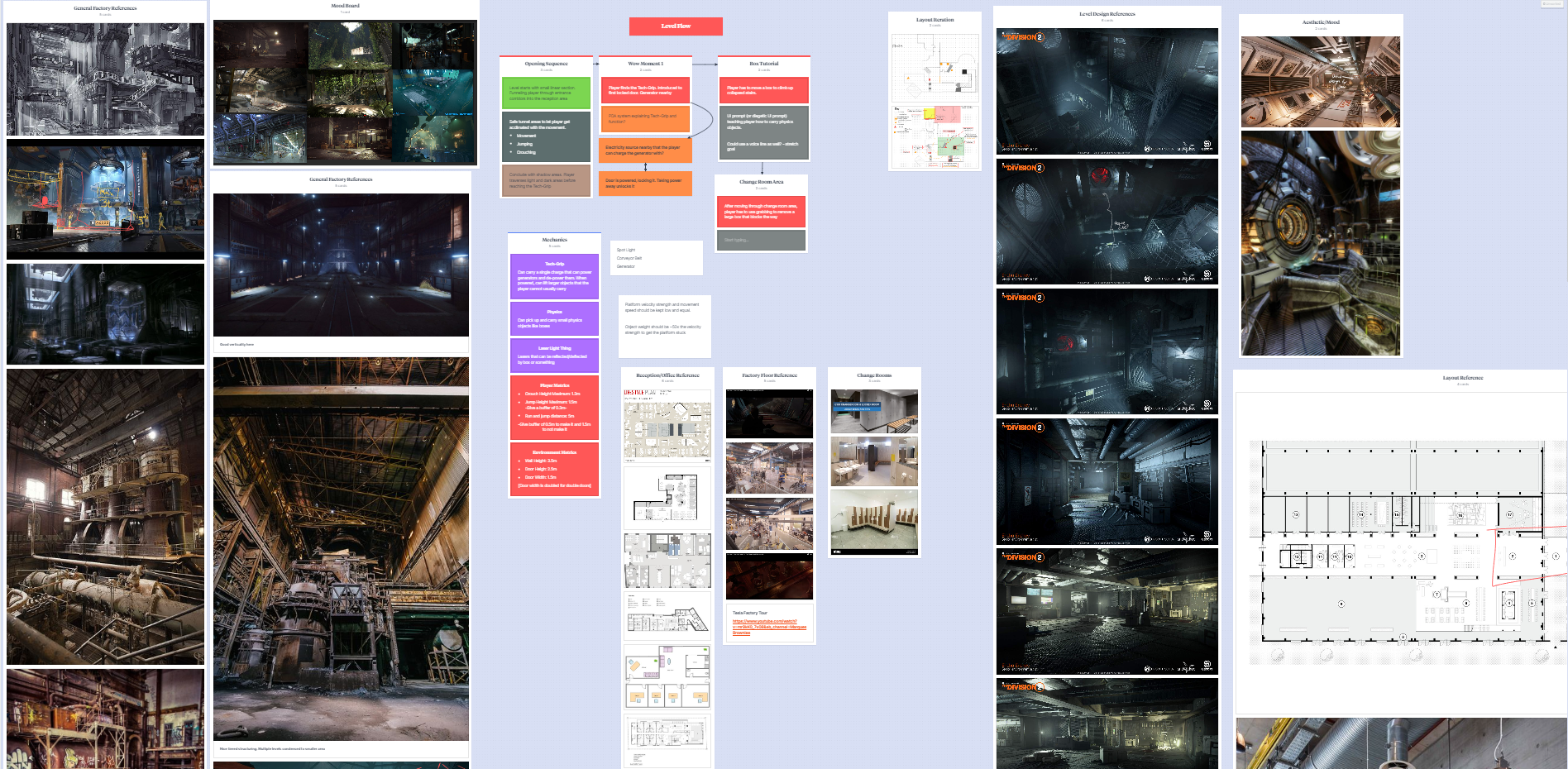Select dark 'Safe tunnel areas' card
The width and height of the screenshot is (1568, 769).
[x=546, y=136]
